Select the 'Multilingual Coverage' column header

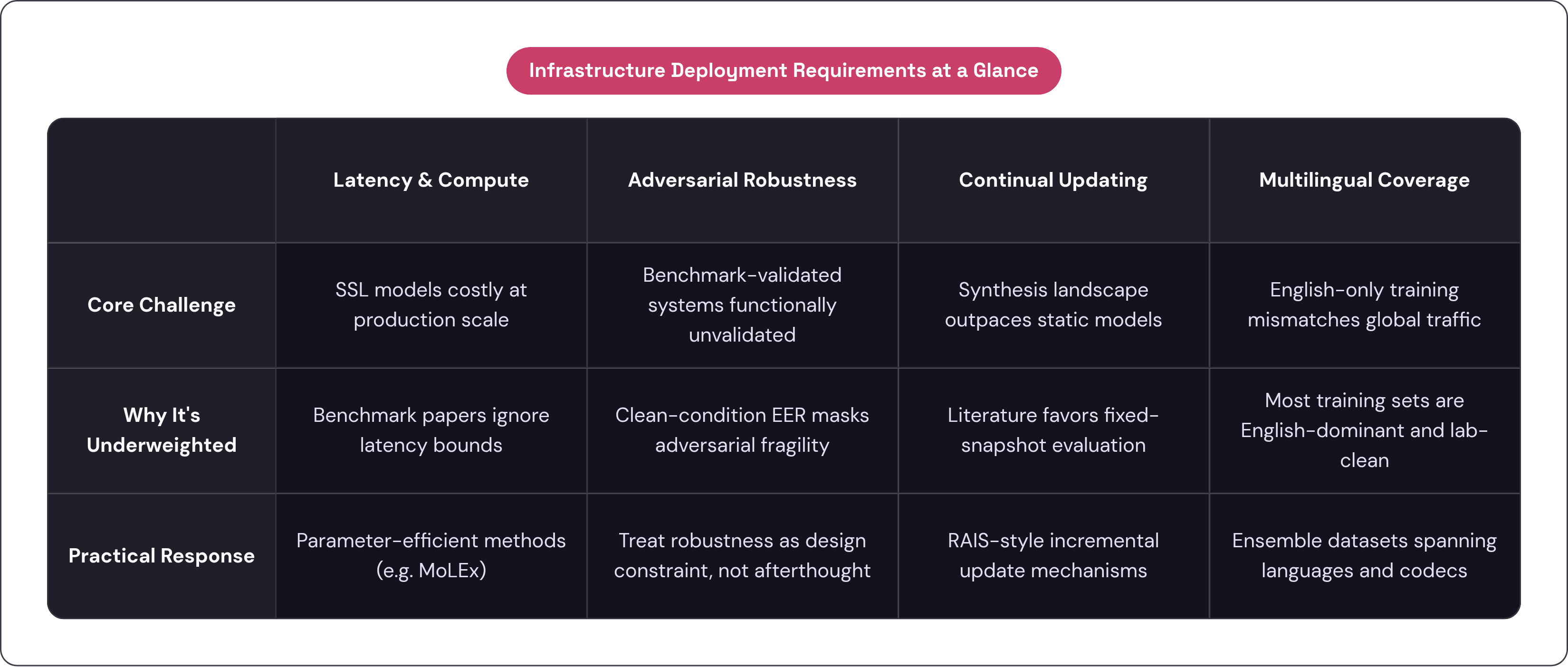tap(1364, 180)
